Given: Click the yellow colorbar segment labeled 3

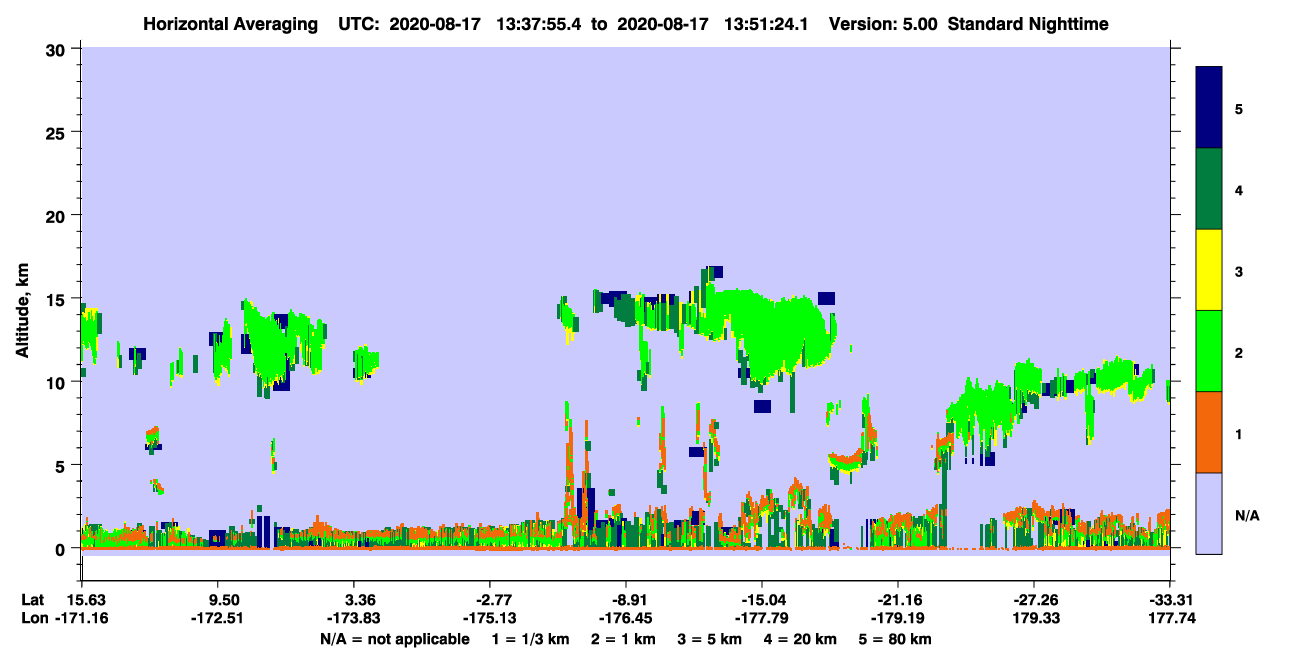Looking at the screenshot, I should point(1209,269).
